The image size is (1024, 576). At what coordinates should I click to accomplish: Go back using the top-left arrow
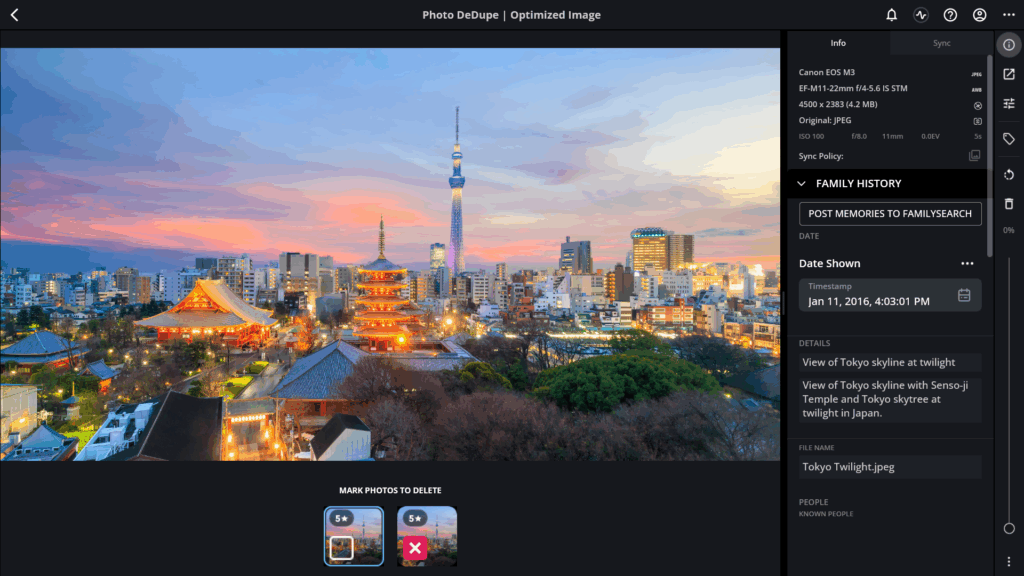tap(14, 14)
